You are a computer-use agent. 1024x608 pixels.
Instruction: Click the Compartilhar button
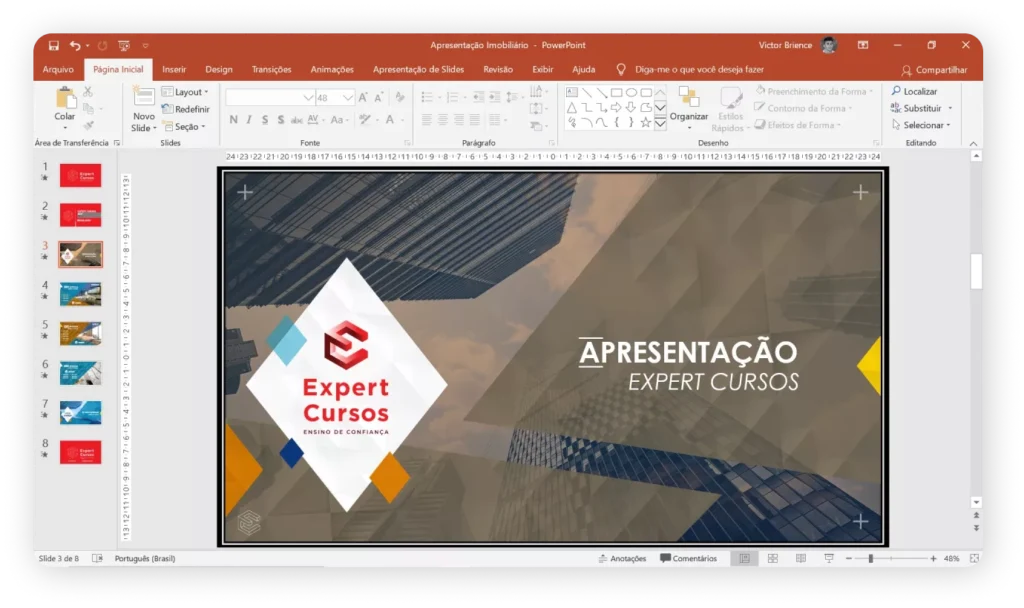point(934,70)
